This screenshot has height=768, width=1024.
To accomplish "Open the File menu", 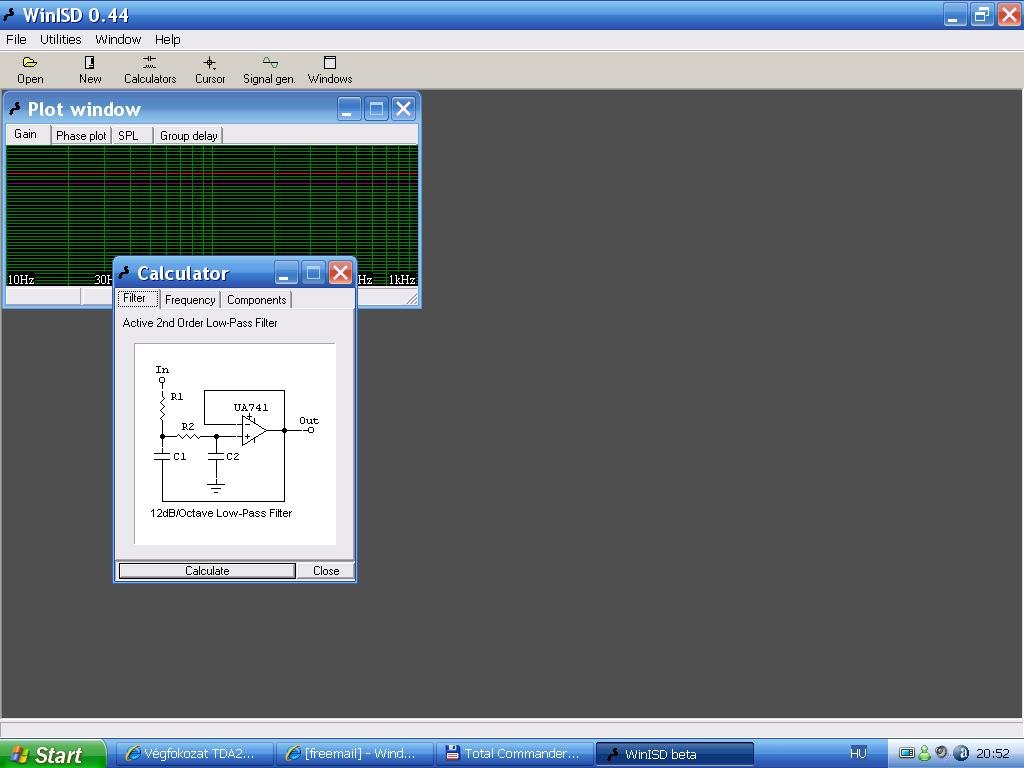I will coord(16,40).
